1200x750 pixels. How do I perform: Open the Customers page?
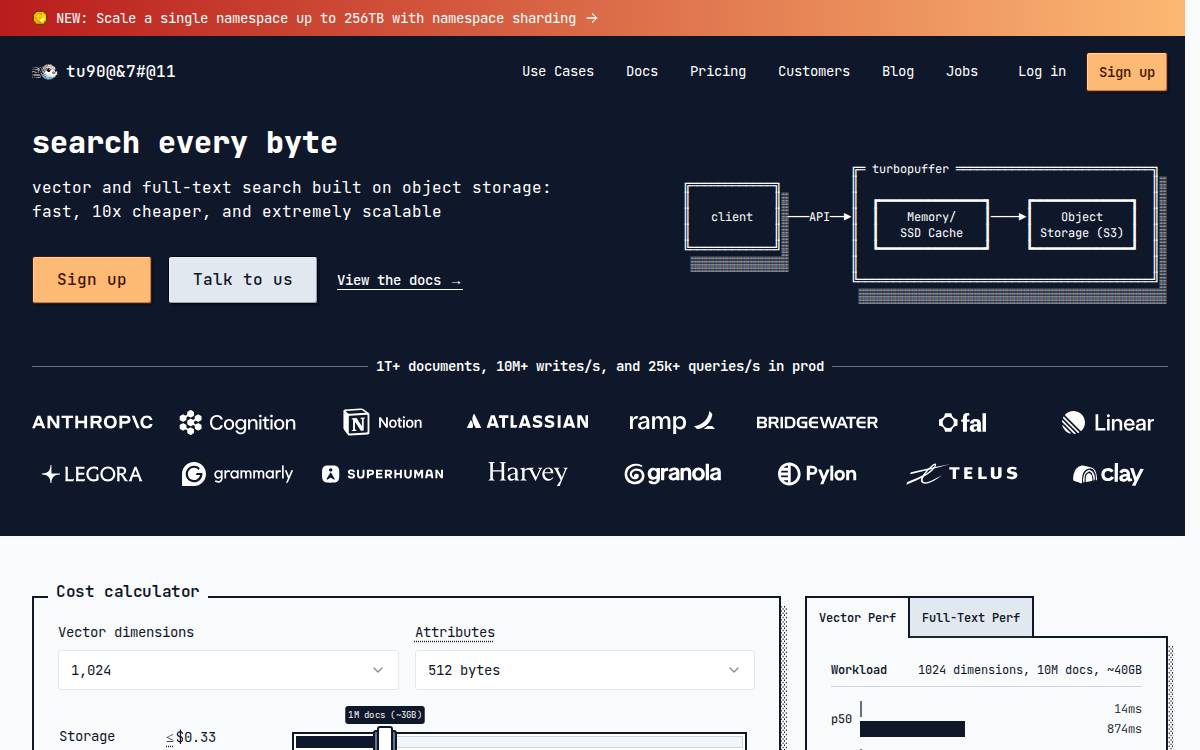[814, 72]
